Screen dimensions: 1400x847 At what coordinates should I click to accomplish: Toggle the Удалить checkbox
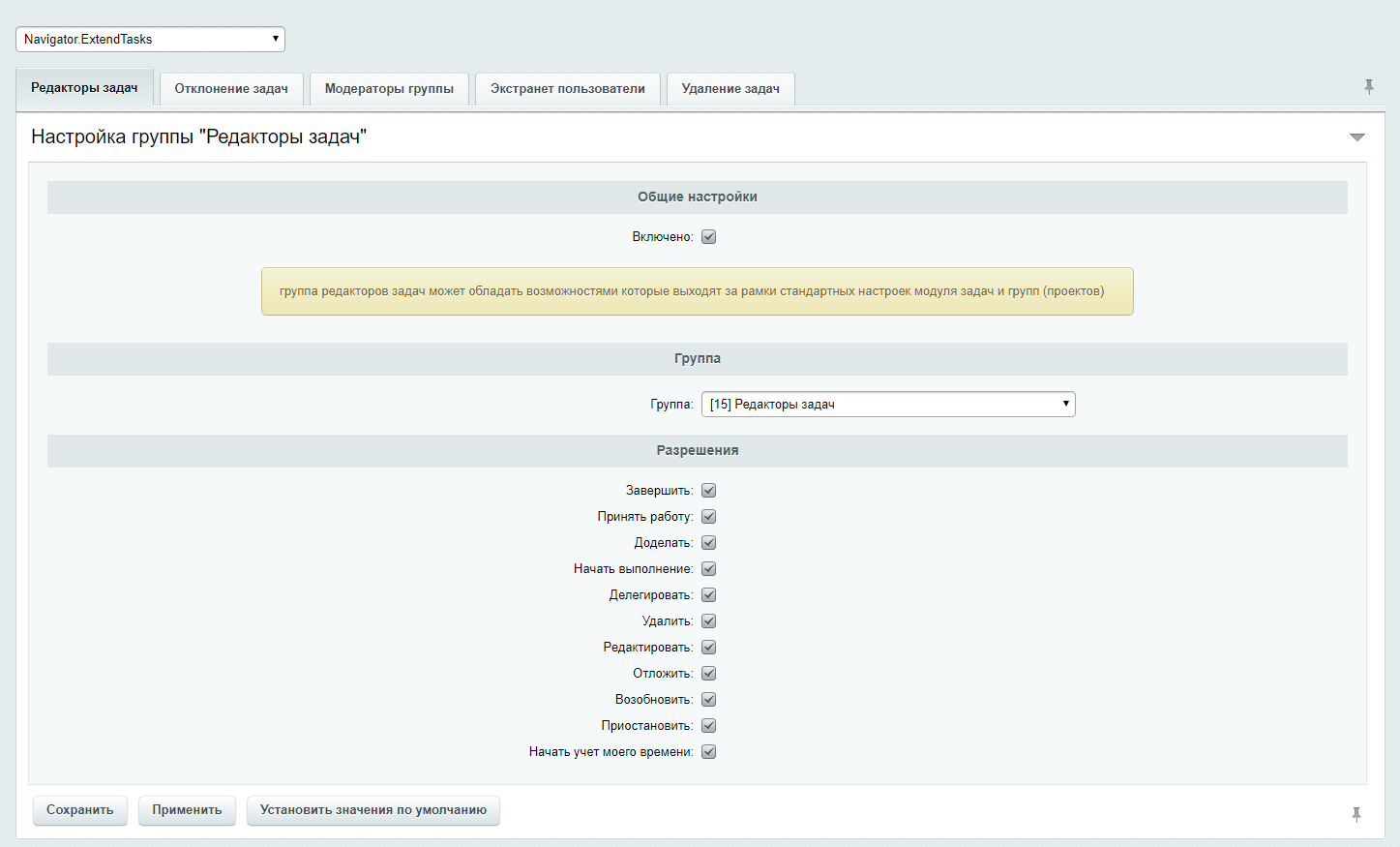(x=708, y=621)
